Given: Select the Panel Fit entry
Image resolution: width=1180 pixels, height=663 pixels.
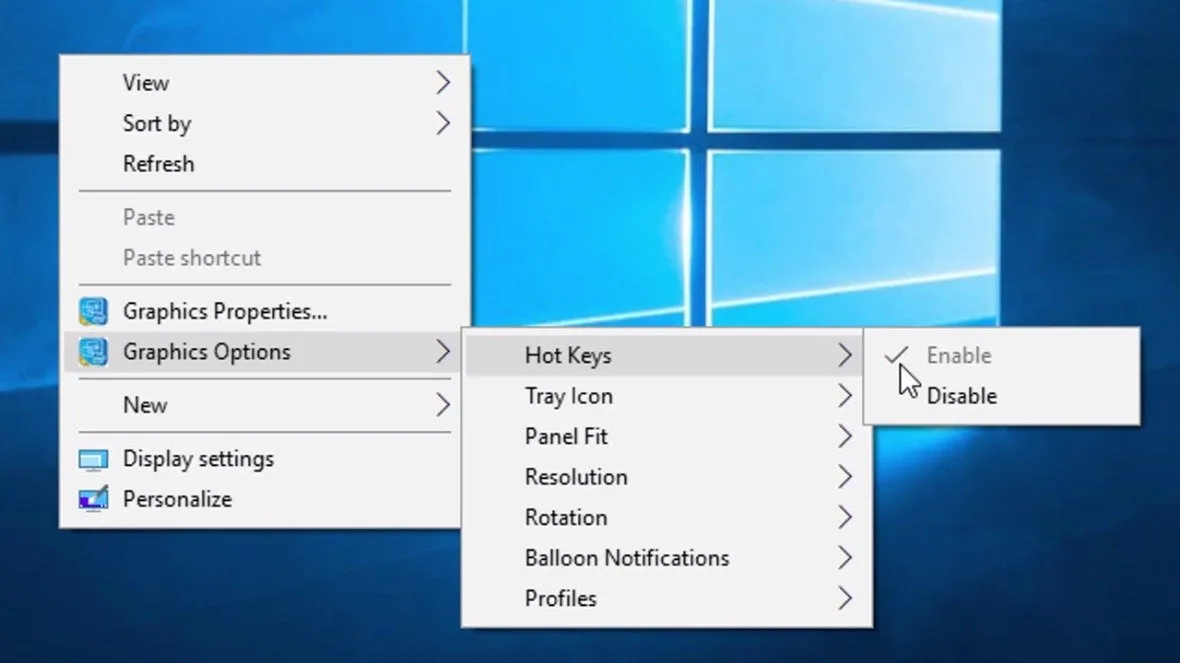Looking at the screenshot, I should [666, 436].
